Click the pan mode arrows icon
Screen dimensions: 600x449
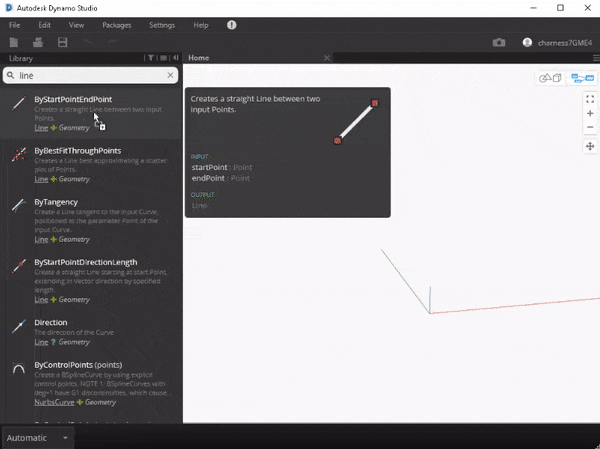pyautogui.click(x=590, y=146)
